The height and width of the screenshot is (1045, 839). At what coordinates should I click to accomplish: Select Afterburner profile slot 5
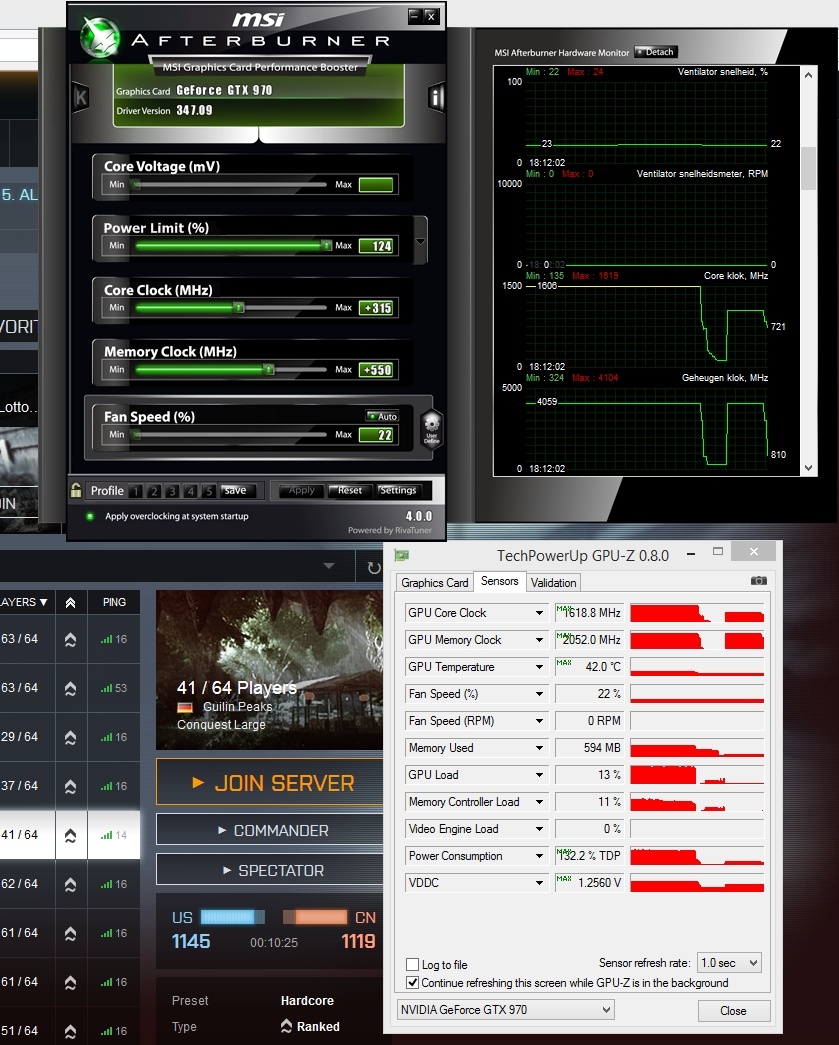[209, 491]
